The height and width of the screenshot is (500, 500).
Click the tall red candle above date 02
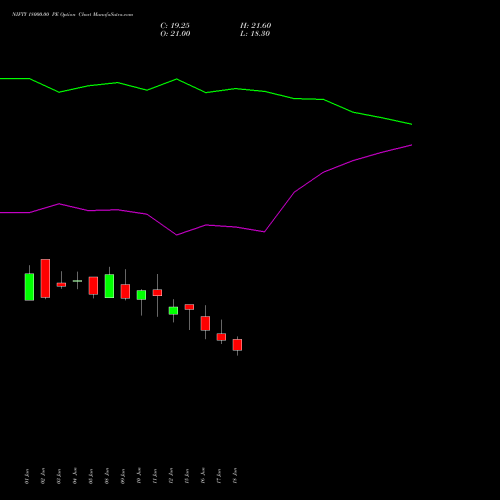tap(45, 278)
